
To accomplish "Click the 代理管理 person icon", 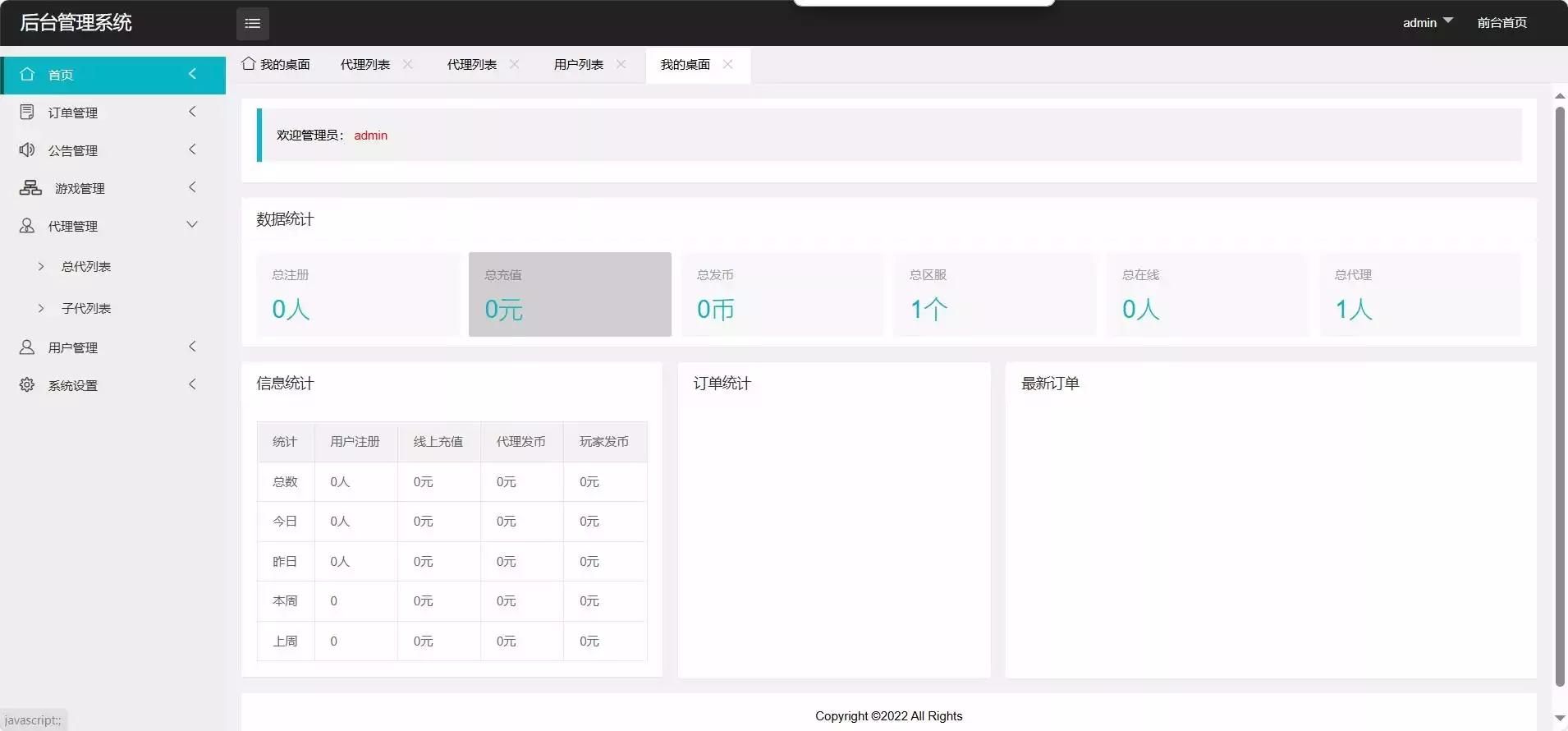I will pyautogui.click(x=27, y=225).
